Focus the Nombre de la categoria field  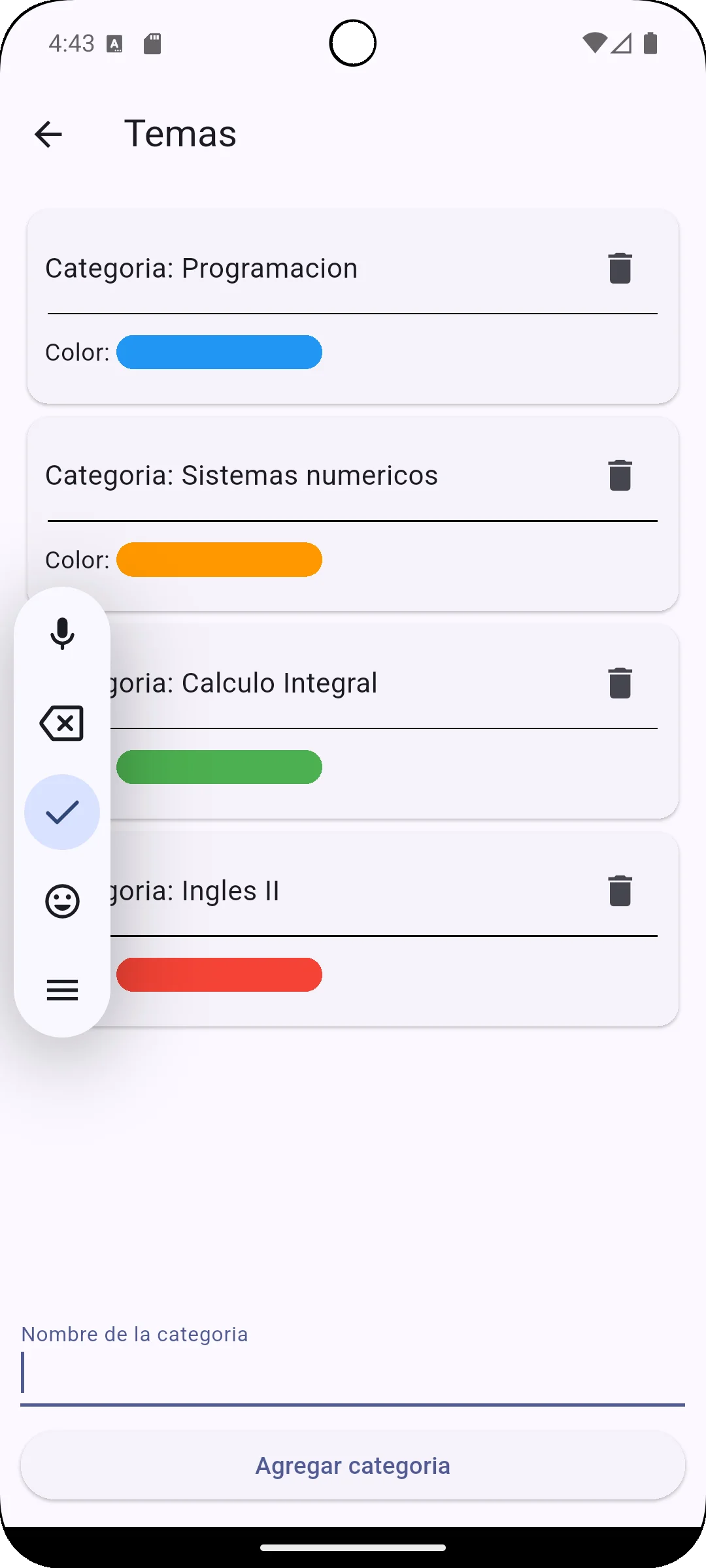tap(352, 1372)
